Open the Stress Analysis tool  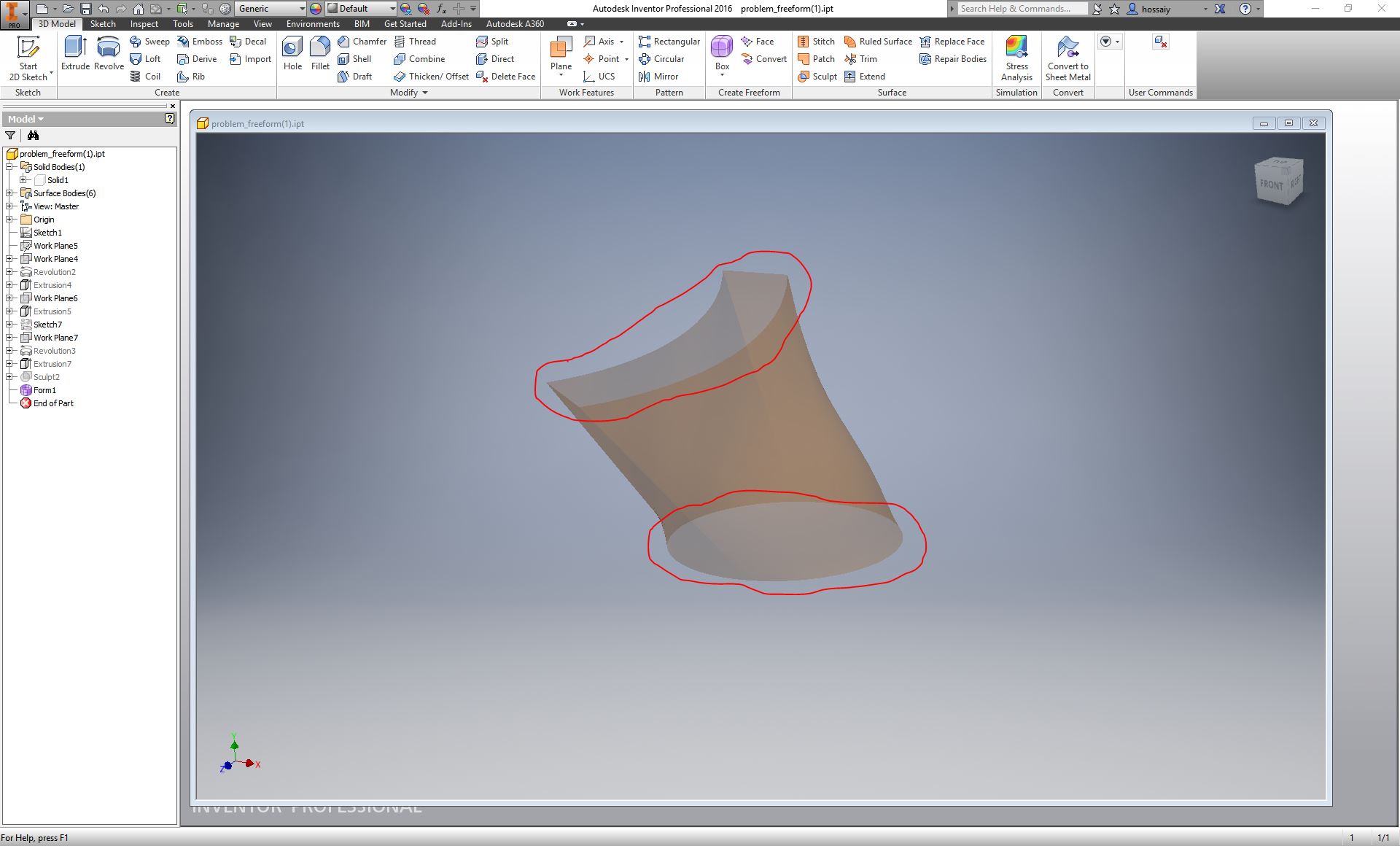[x=1016, y=59]
